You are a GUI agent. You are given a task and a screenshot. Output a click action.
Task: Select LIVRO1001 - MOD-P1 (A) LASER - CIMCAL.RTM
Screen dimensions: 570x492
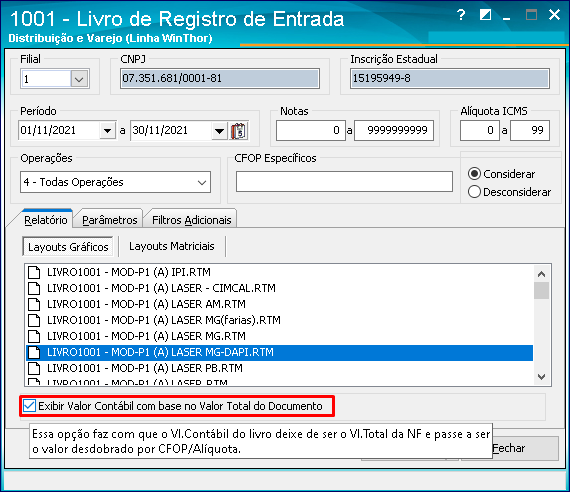click(279, 288)
